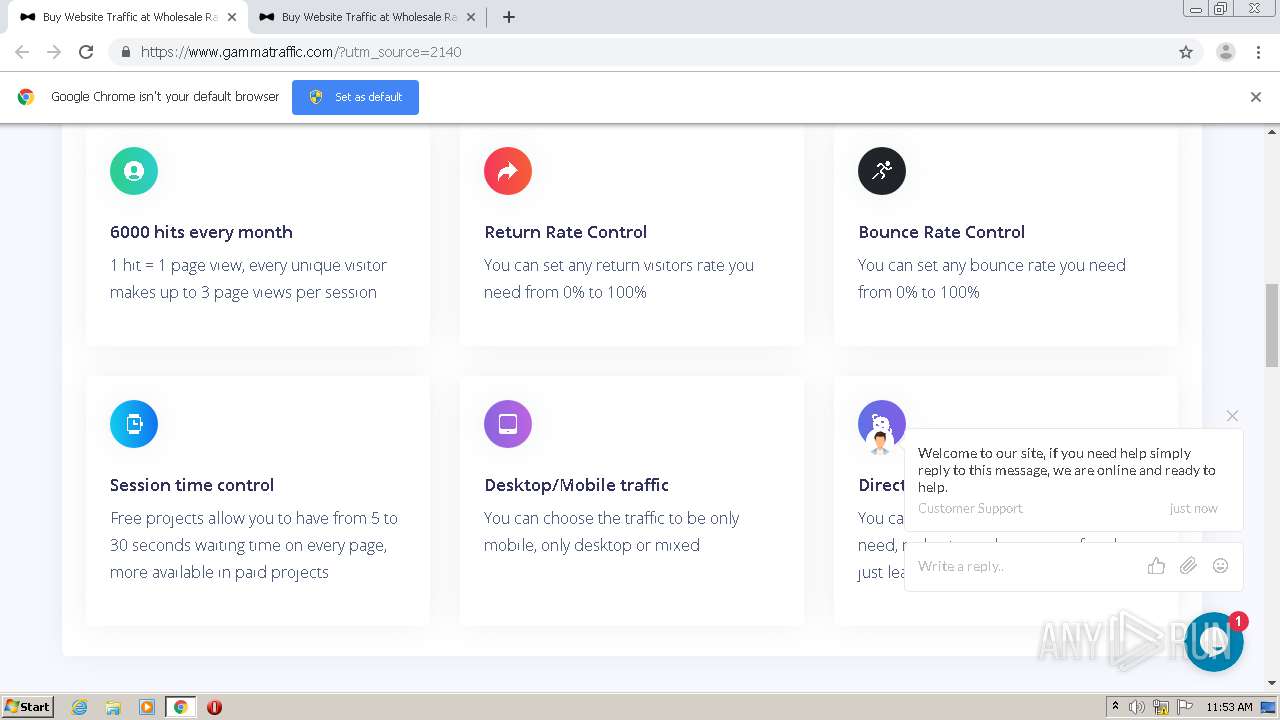Go forward in browser history
The image size is (1280, 720).
[x=54, y=52]
